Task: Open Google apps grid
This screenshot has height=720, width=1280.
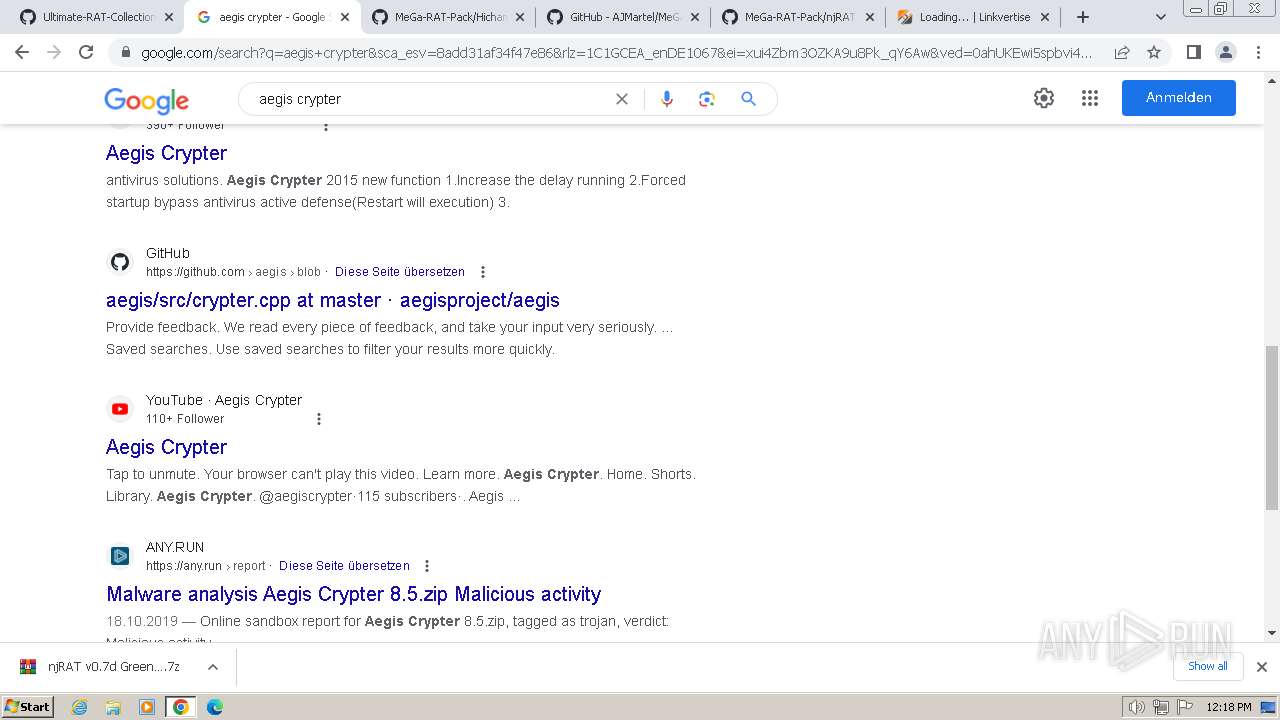Action: (x=1090, y=98)
